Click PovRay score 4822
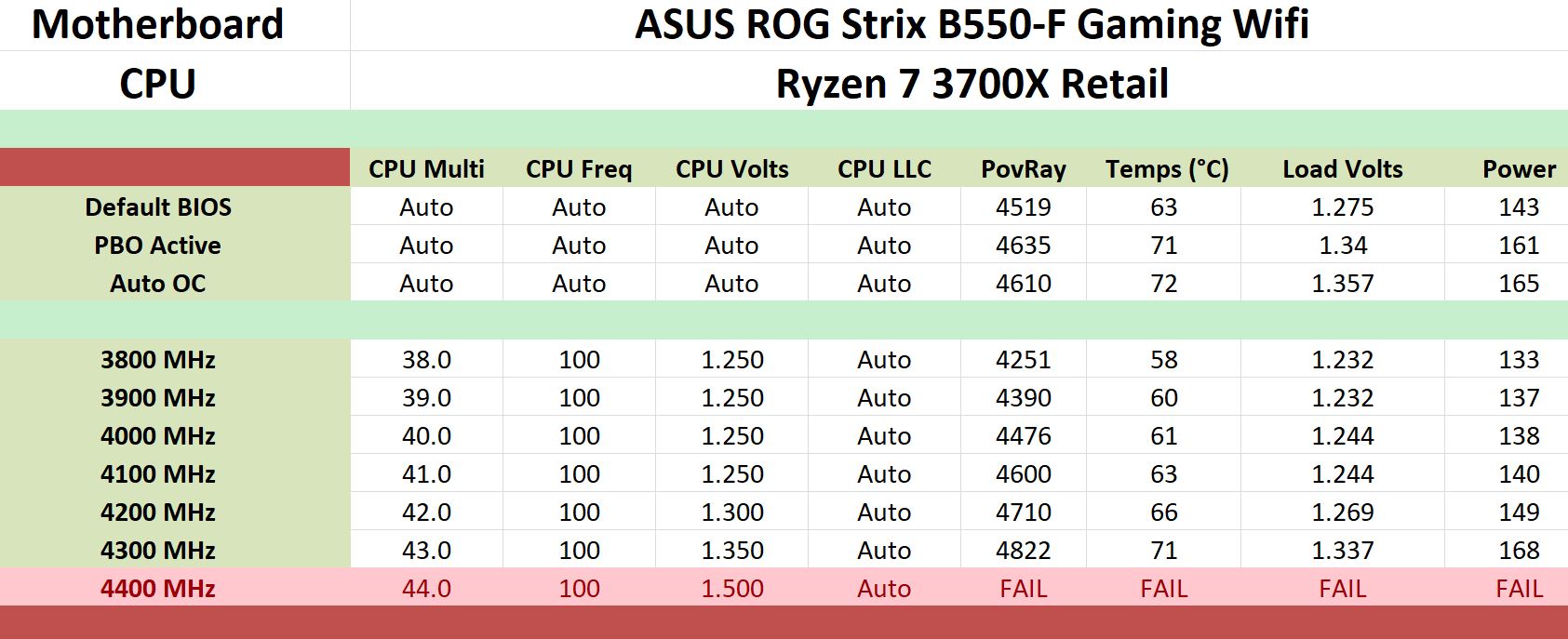The image size is (1568, 639). (x=1024, y=551)
